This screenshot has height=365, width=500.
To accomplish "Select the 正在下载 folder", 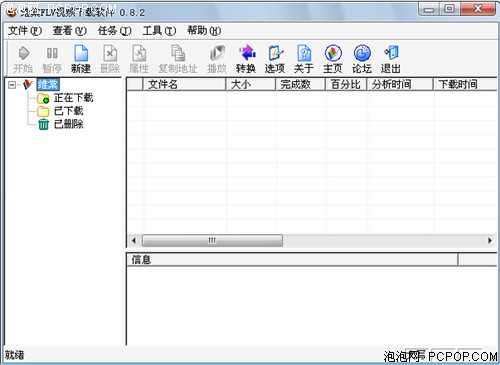I will pos(73,98).
